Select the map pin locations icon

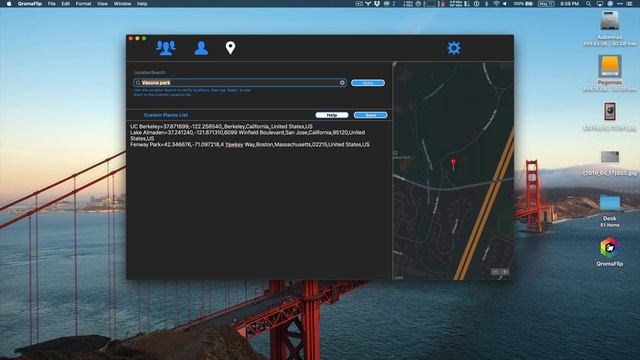click(230, 48)
